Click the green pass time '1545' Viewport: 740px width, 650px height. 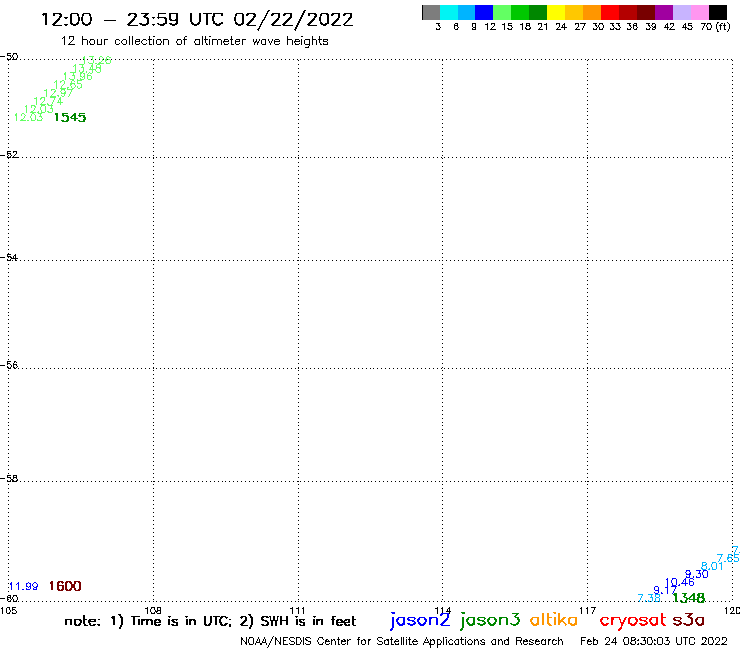70,118
